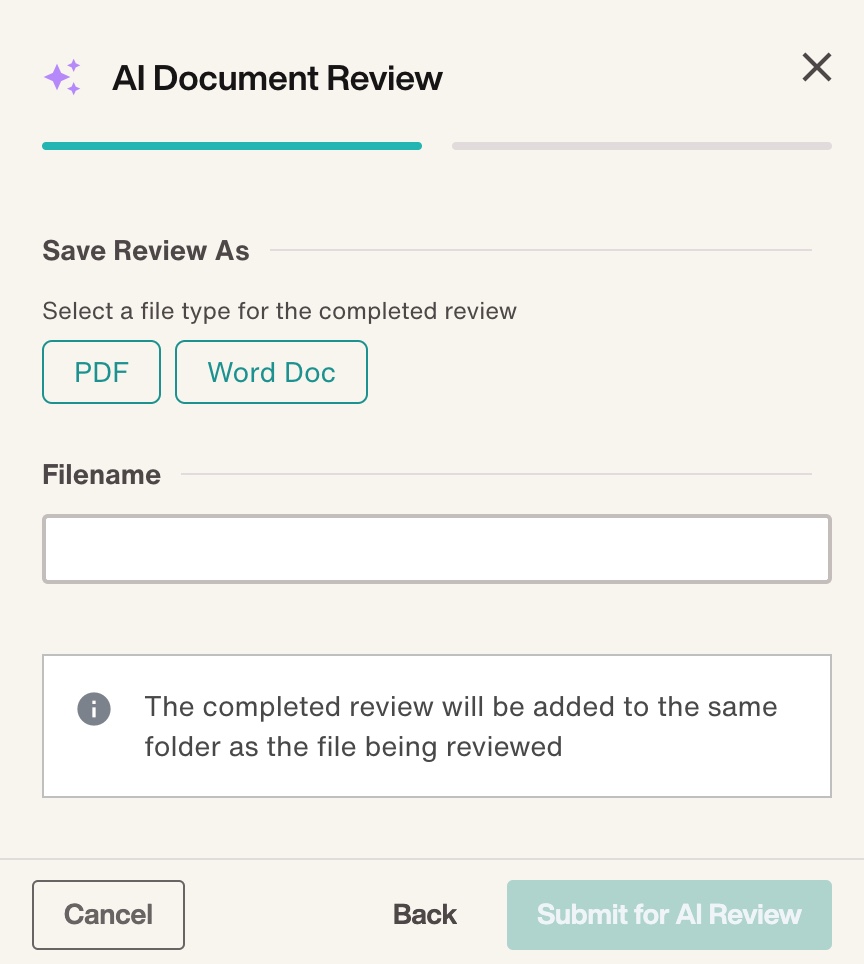Click the "AI Document Review" title

pos(277,78)
